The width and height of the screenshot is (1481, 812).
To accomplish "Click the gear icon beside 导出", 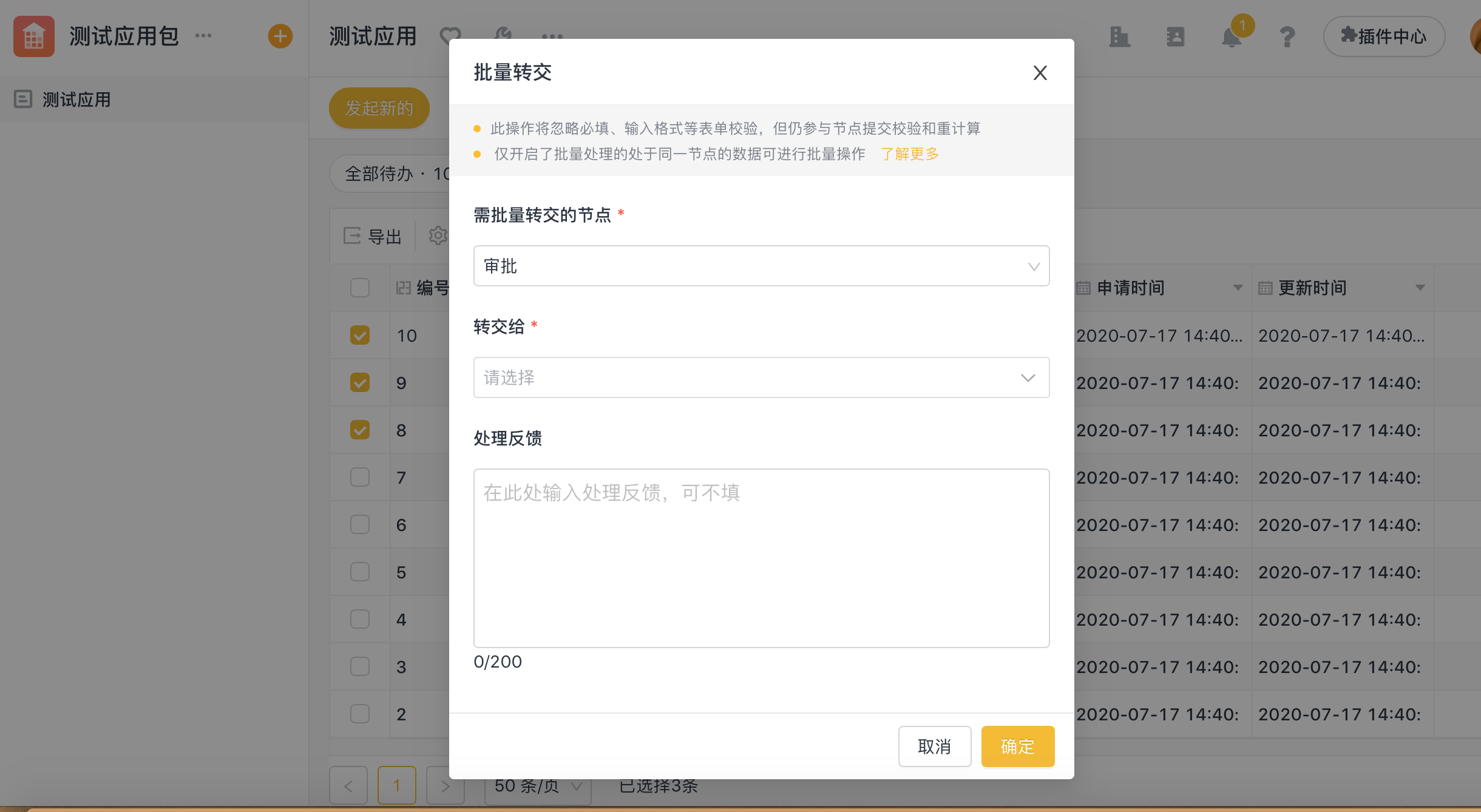I will [x=438, y=235].
